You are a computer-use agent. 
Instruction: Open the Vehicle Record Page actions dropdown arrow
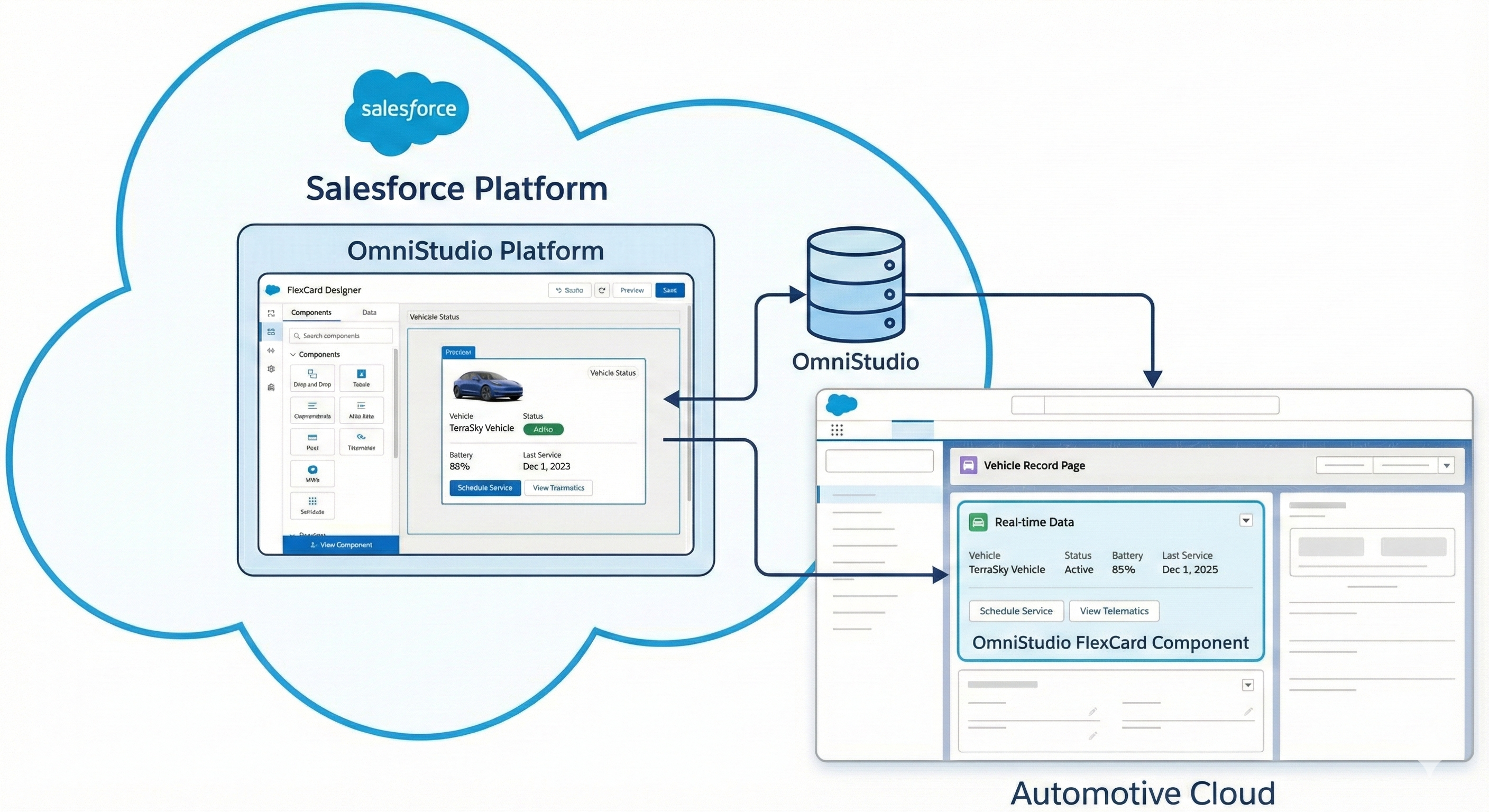point(1446,465)
